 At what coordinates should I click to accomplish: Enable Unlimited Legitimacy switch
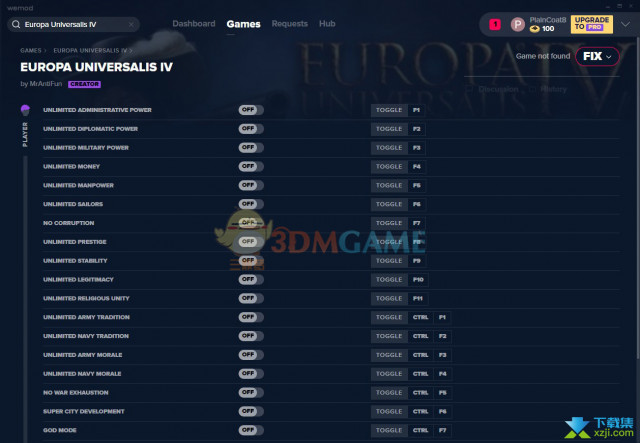pyautogui.click(x=251, y=279)
